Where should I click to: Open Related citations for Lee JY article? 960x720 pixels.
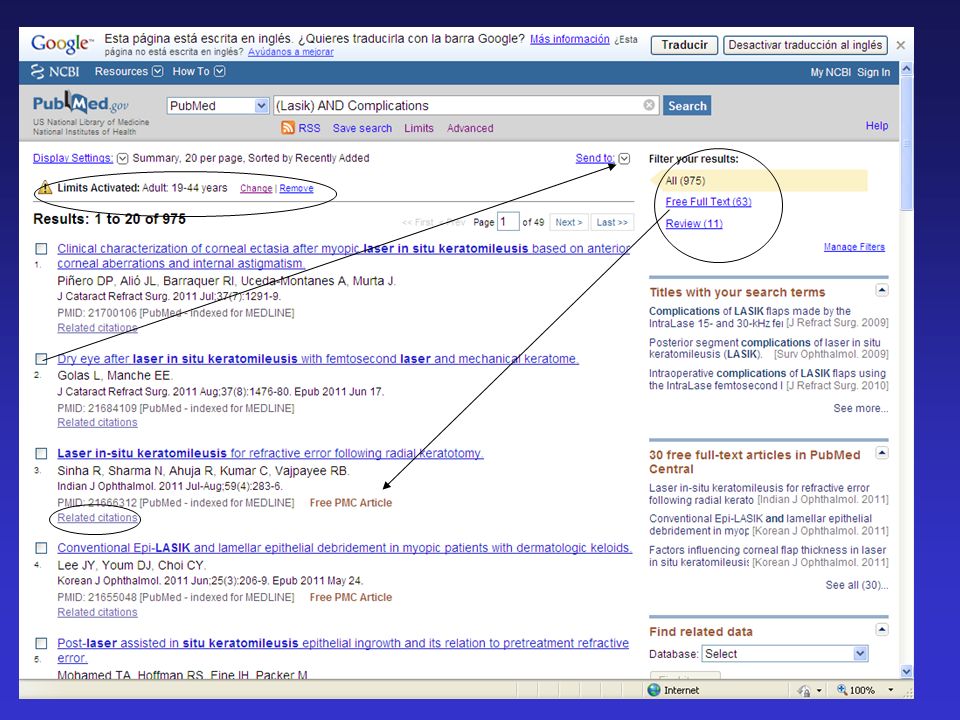[97, 612]
